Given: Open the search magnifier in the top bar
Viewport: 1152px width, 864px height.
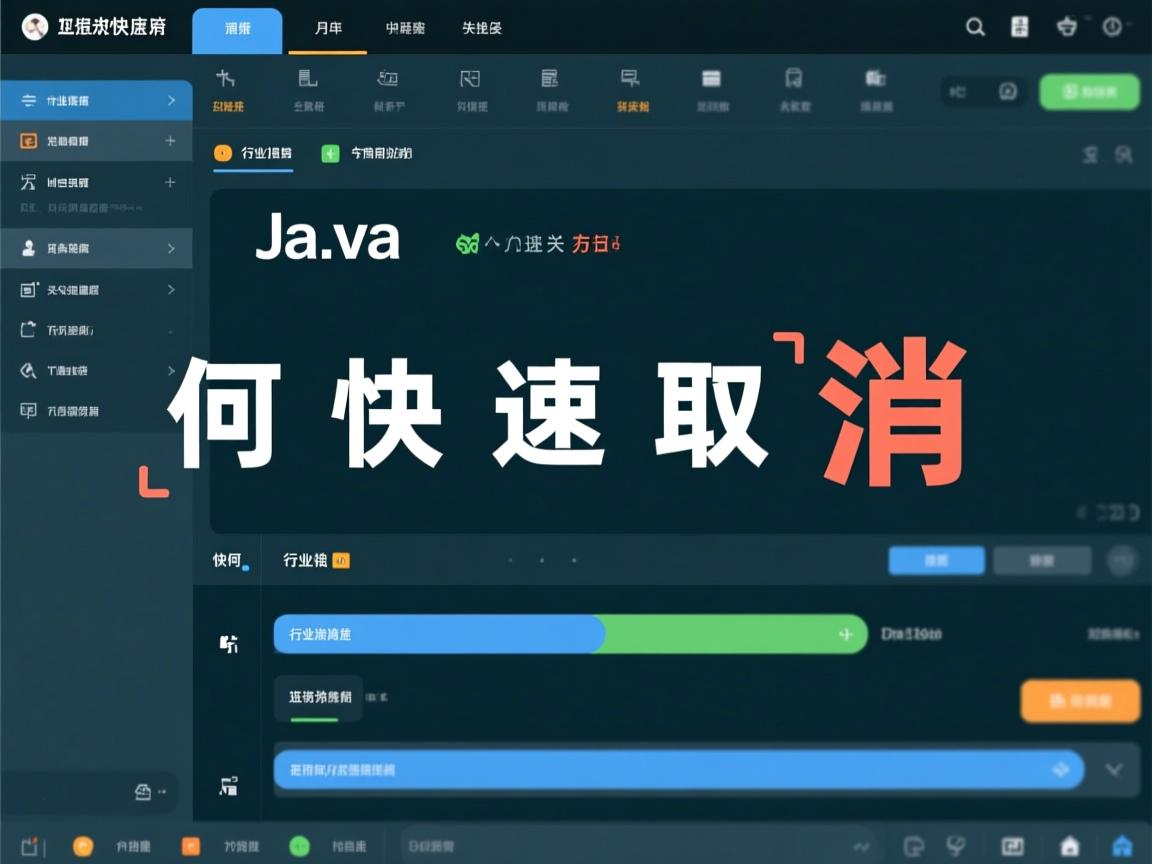Looking at the screenshot, I should point(975,27).
